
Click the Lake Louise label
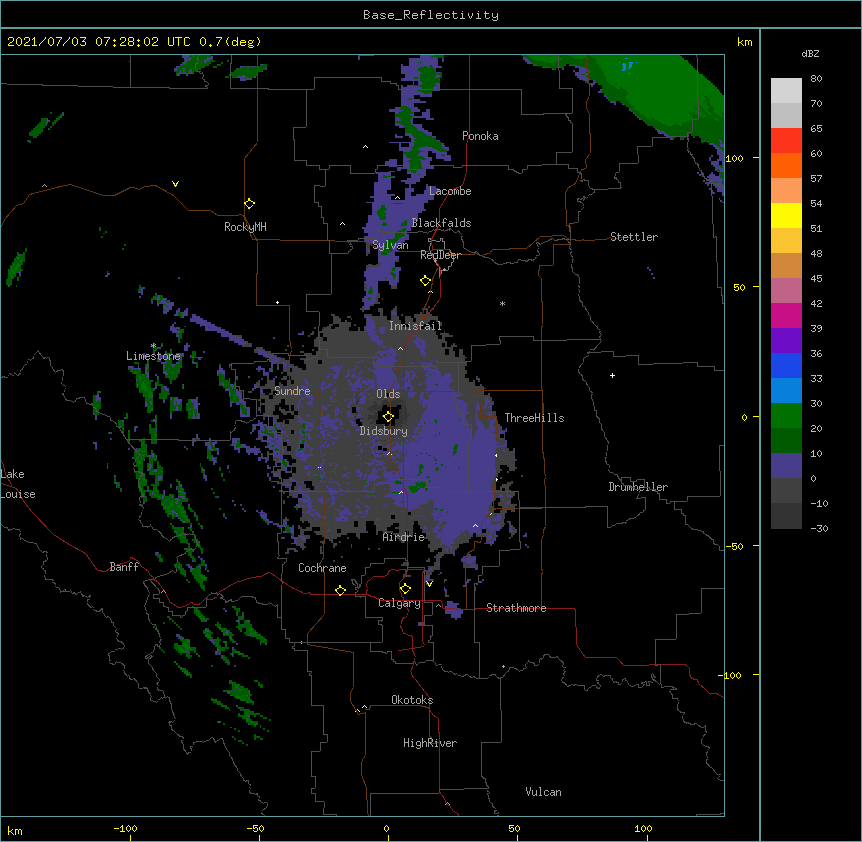[x=18, y=484]
